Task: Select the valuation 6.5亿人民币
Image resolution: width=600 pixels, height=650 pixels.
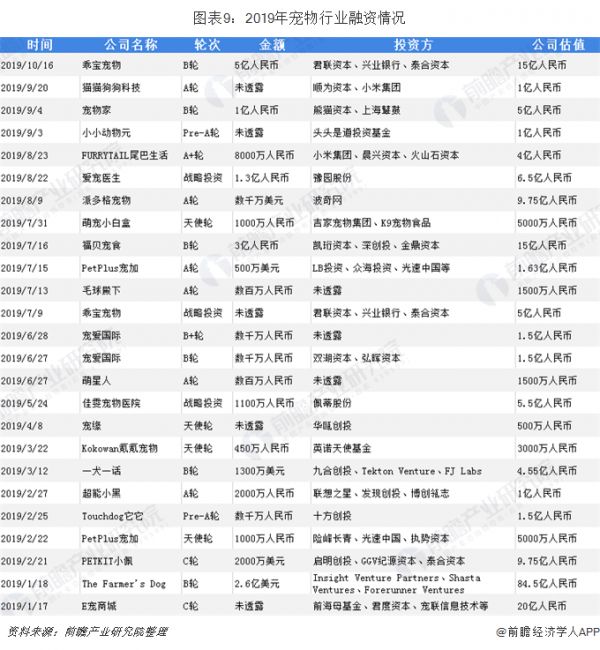Action: 544,178
